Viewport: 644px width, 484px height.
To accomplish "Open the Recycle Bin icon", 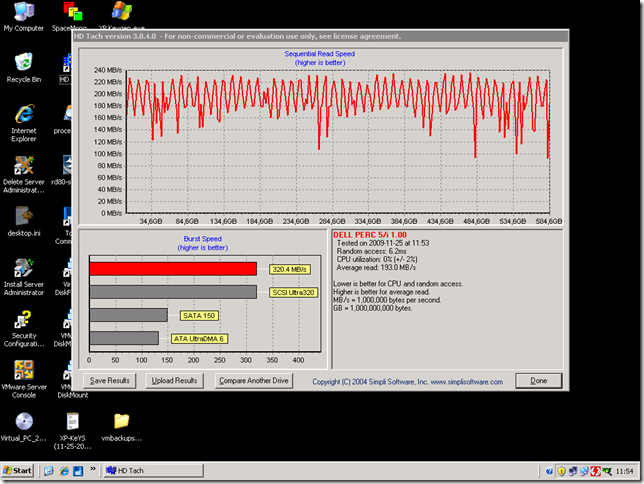I will [22, 63].
